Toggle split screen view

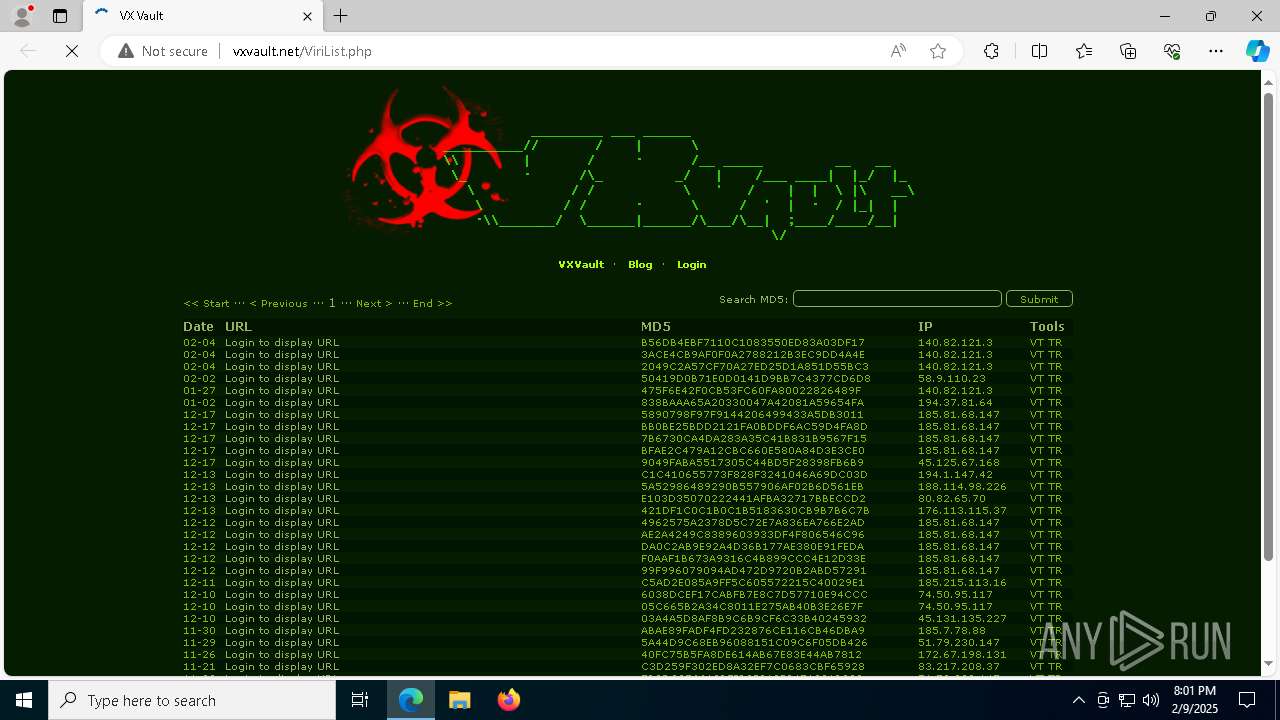click(x=1039, y=51)
